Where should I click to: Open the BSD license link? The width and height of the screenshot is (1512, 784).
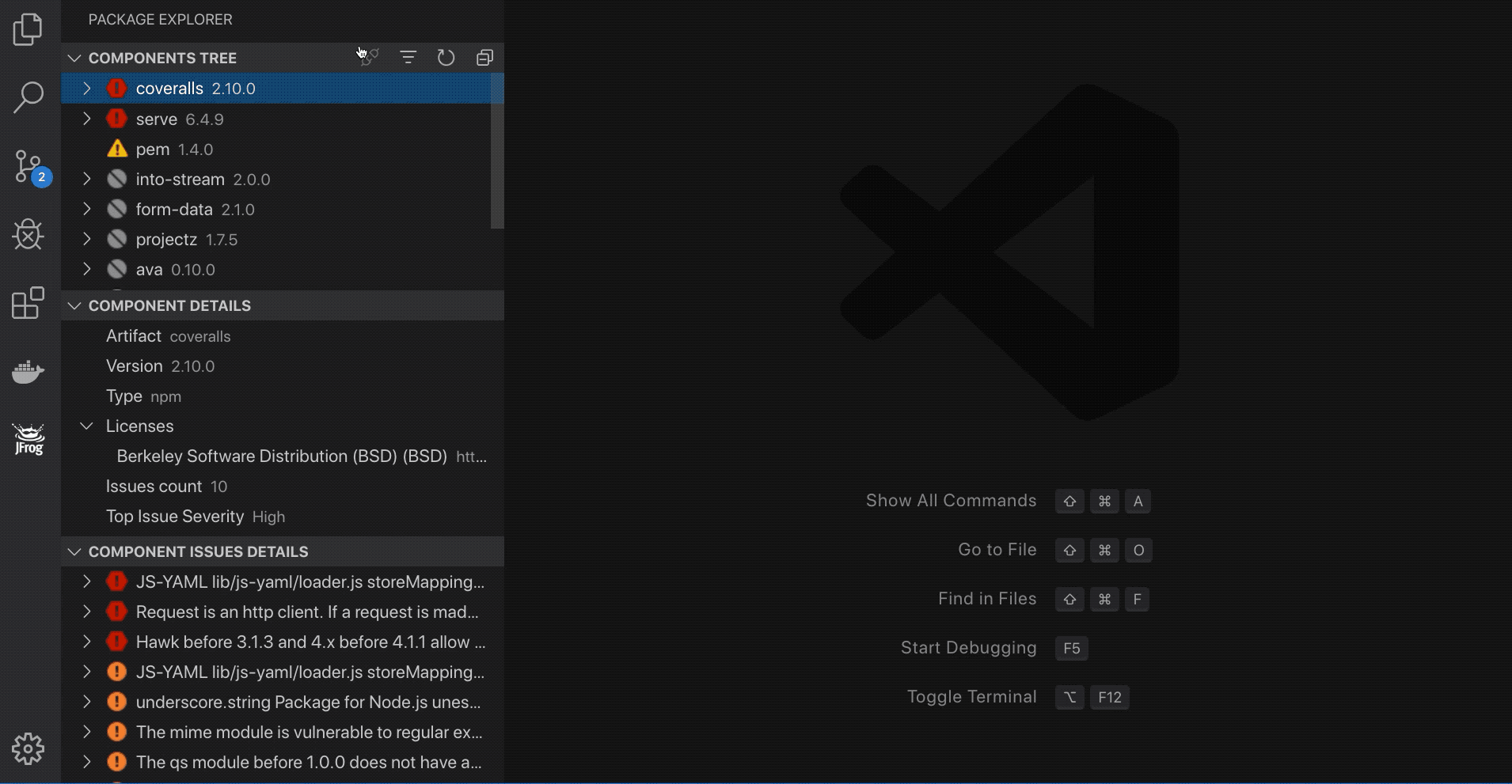pyautogui.click(x=470, y=456)
